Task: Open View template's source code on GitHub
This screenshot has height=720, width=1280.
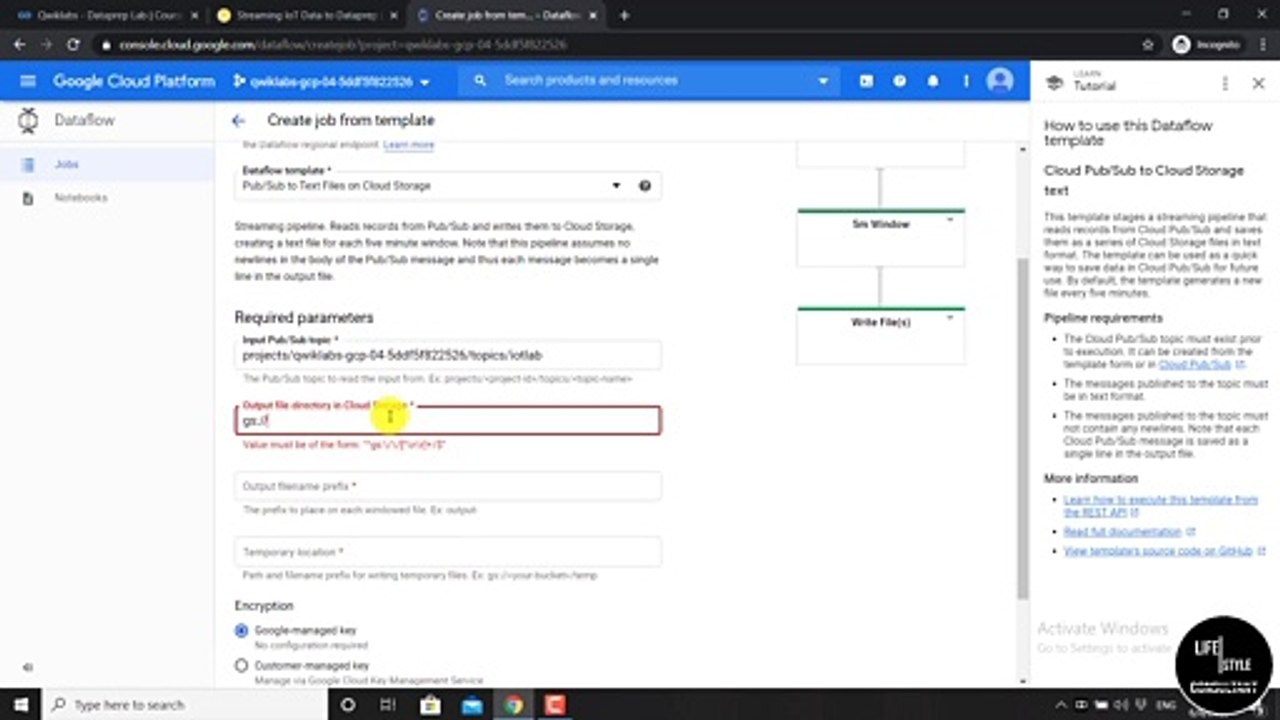Action: (1158, 551)
